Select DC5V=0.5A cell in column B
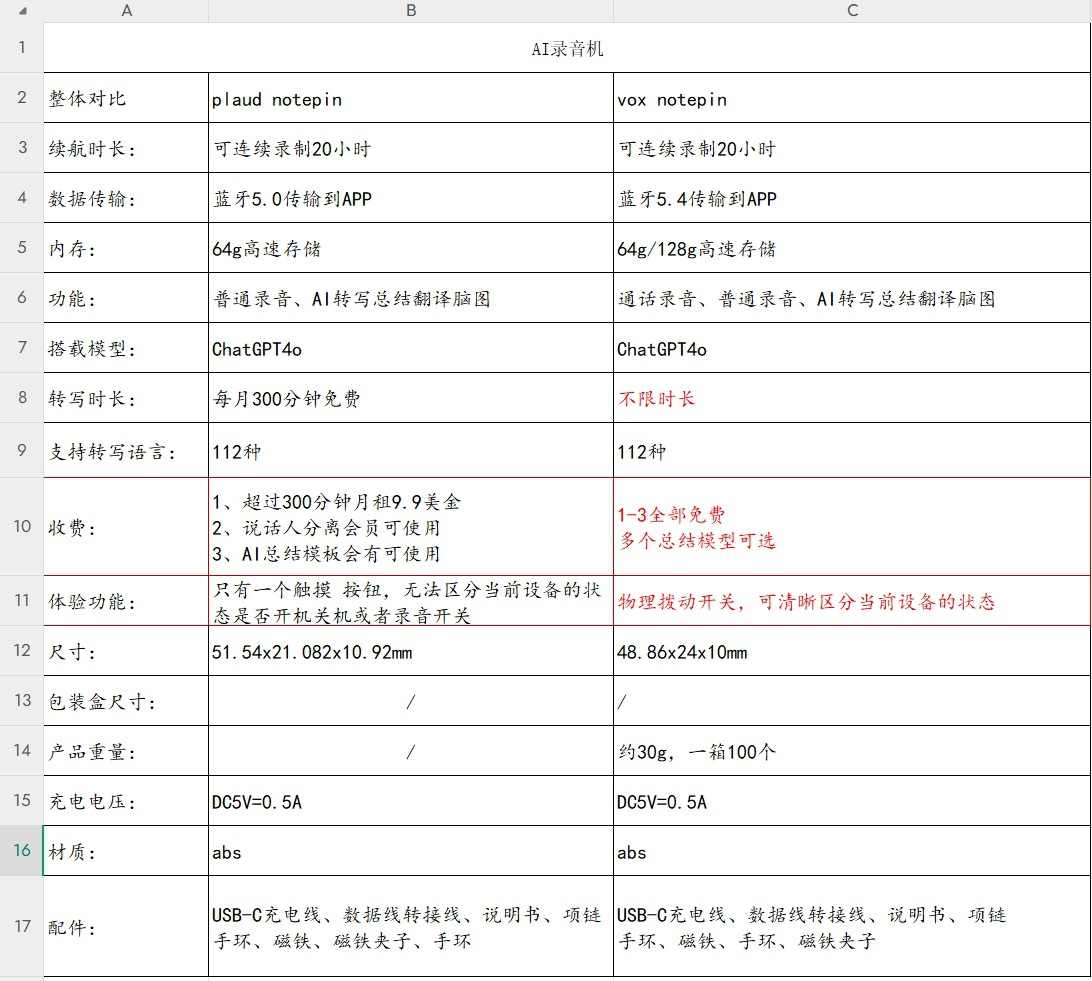 [x=411, y=801]
